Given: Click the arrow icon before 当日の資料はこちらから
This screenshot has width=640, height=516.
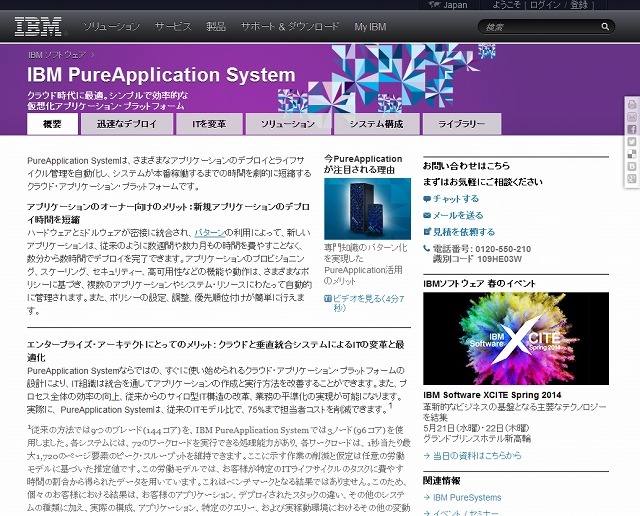Looking at the screenshot, I should [427, 456].
